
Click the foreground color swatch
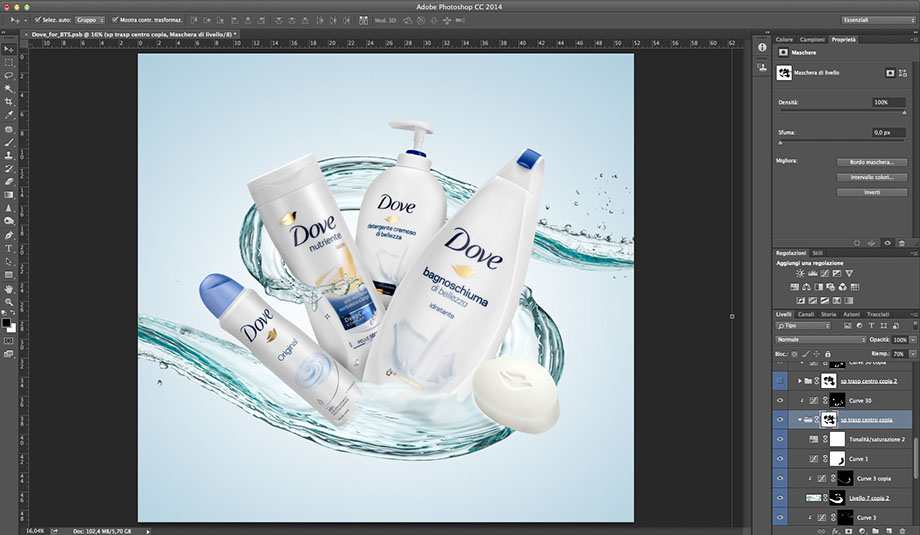click(6, 323)
